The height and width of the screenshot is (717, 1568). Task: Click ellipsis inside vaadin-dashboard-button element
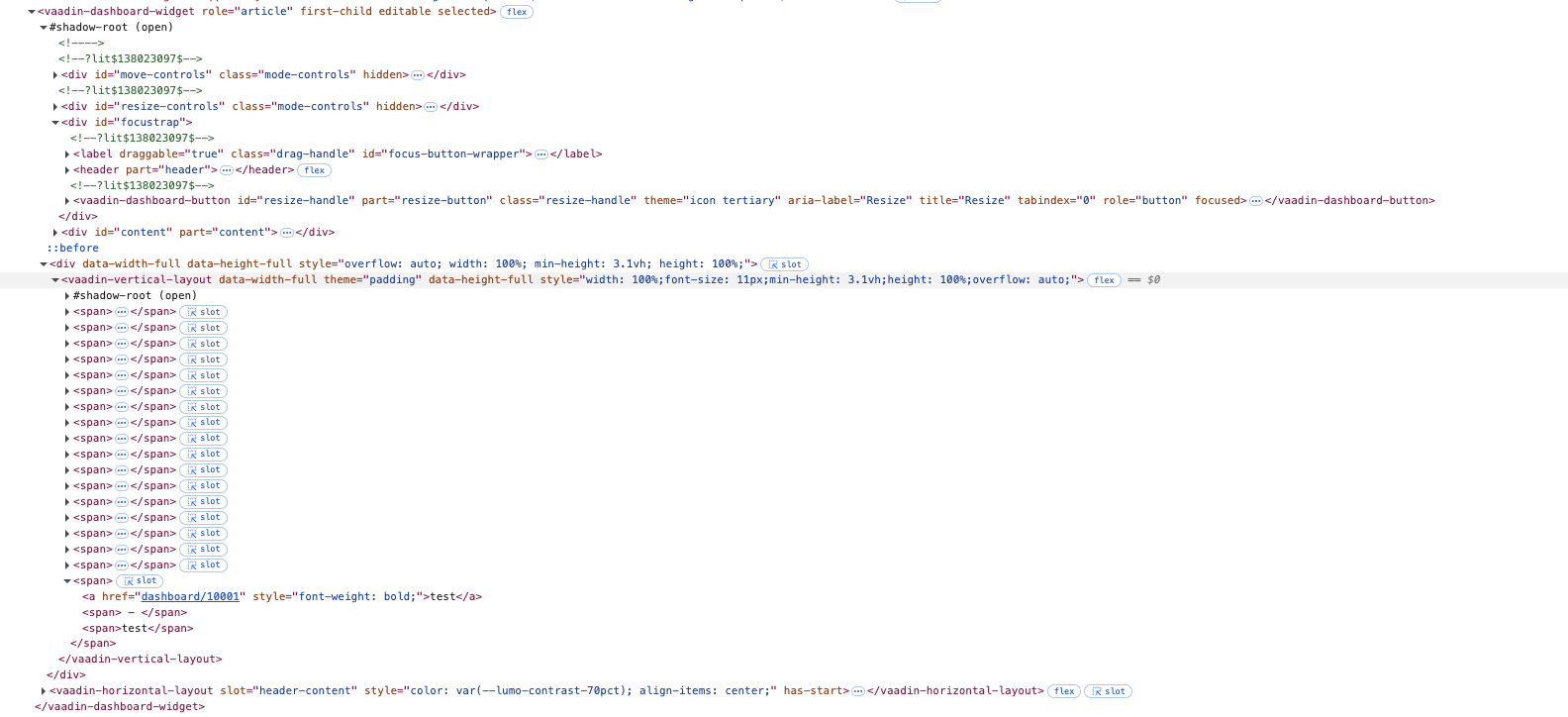tap(1255, 201)
